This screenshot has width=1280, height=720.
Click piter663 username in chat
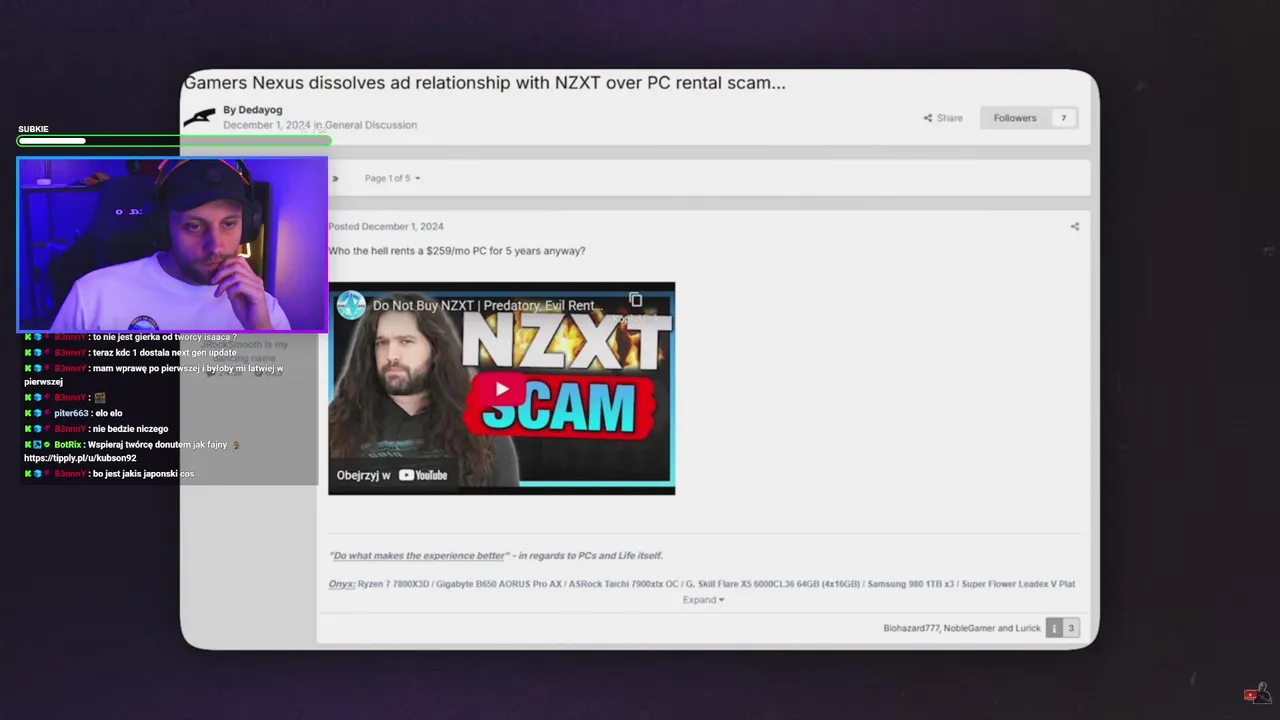[71, 413]
